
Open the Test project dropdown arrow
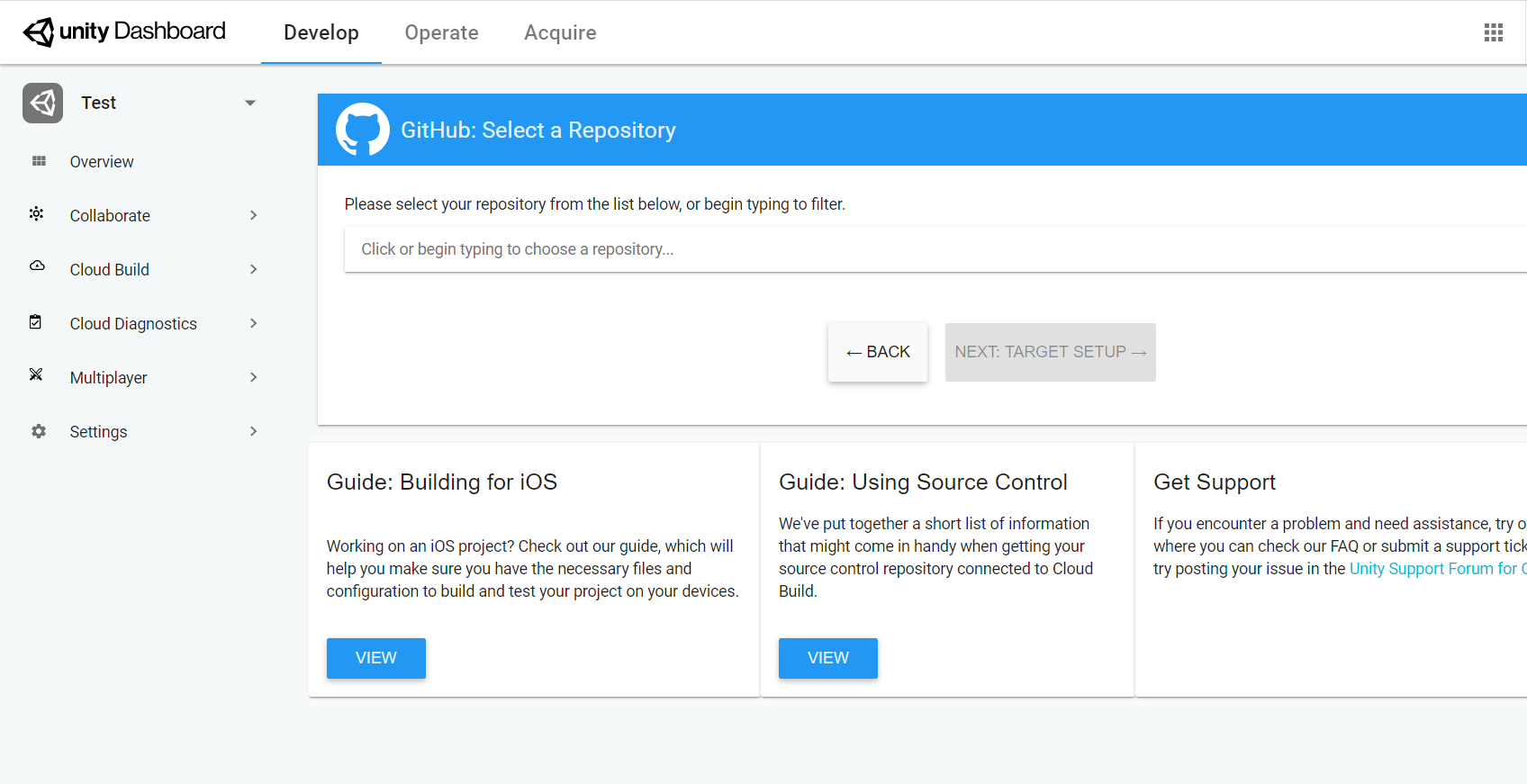pyautogui.click(x=250, y=103)
